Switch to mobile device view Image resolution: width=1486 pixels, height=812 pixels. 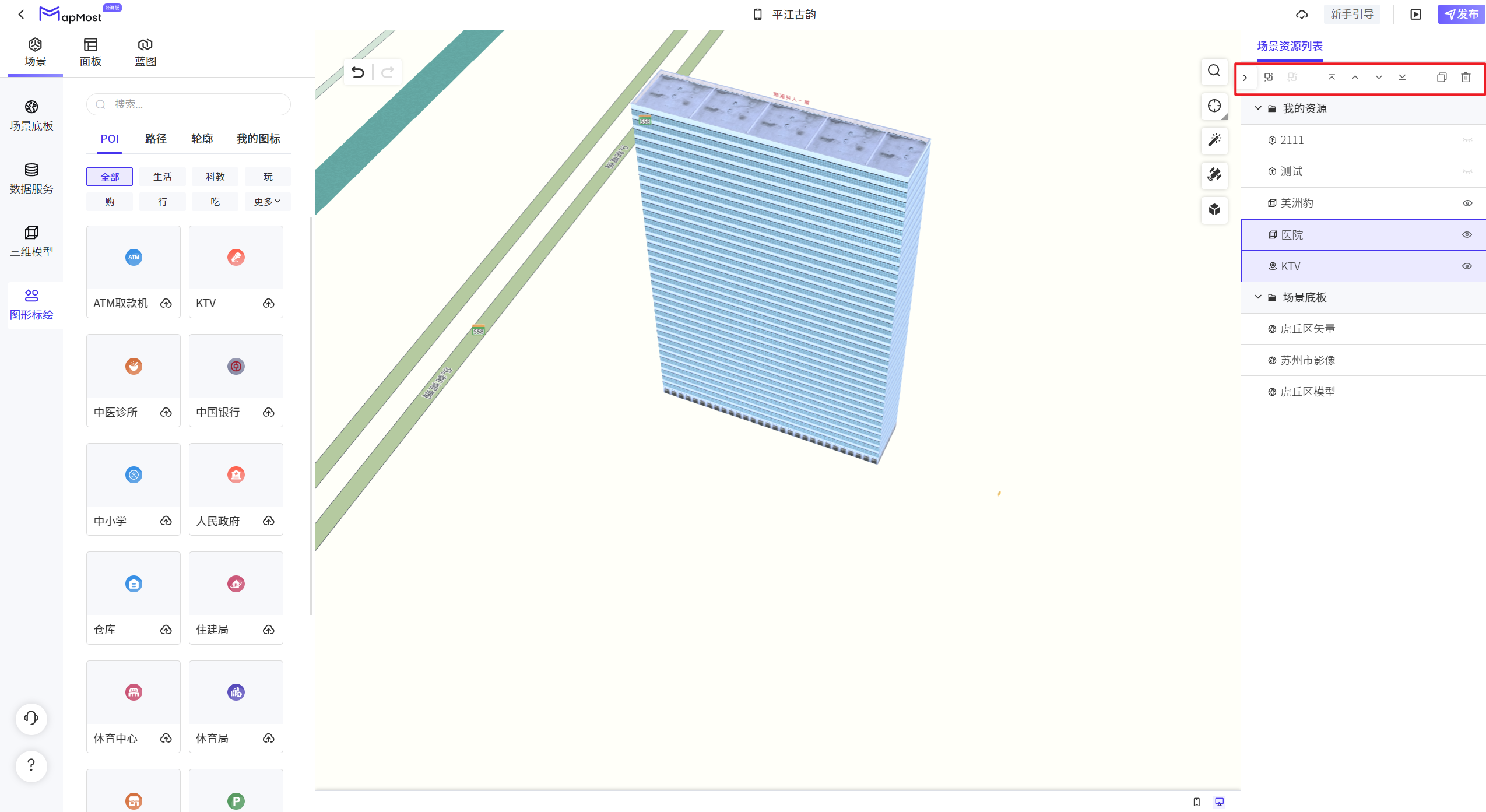click(x=1197, y=802)
